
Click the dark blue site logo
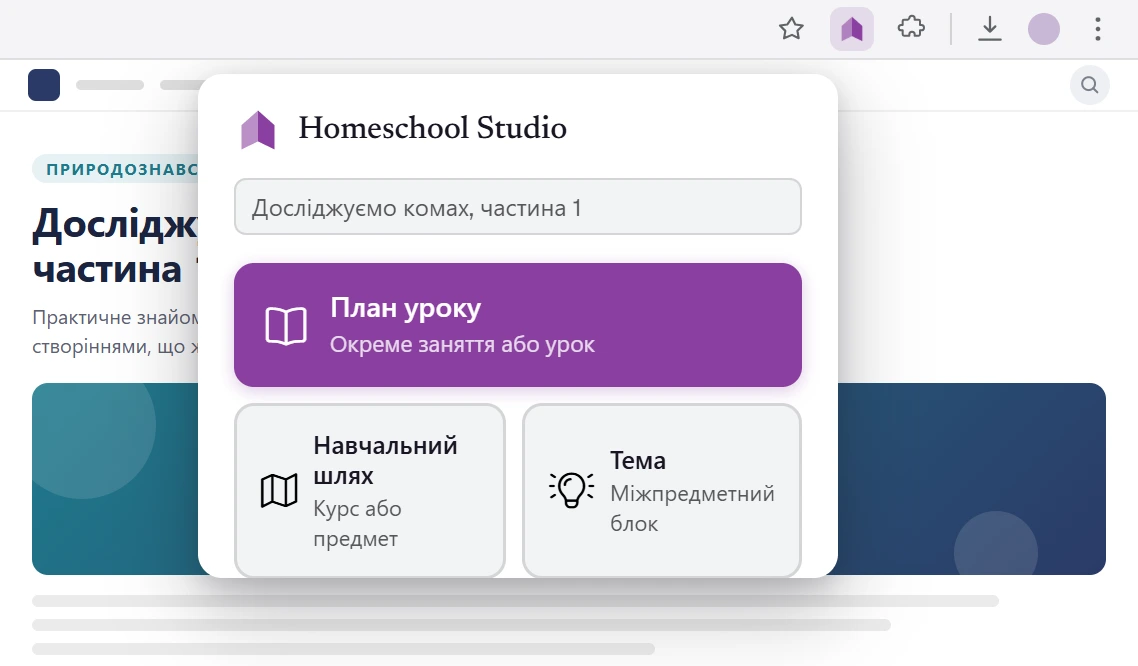tap(44, 85)
